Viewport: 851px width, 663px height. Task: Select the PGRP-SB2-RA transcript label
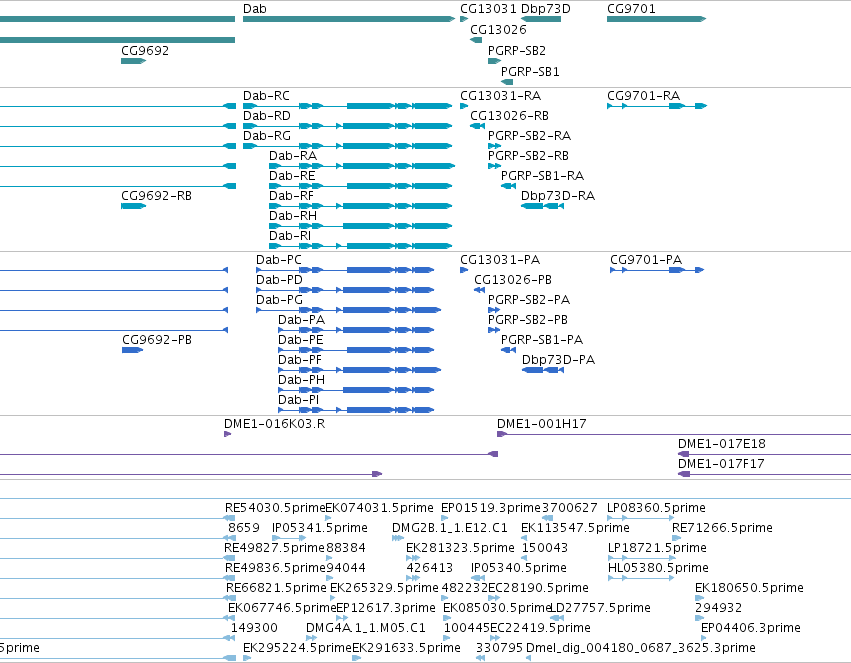pyautogui.click(x=529, y=136)
